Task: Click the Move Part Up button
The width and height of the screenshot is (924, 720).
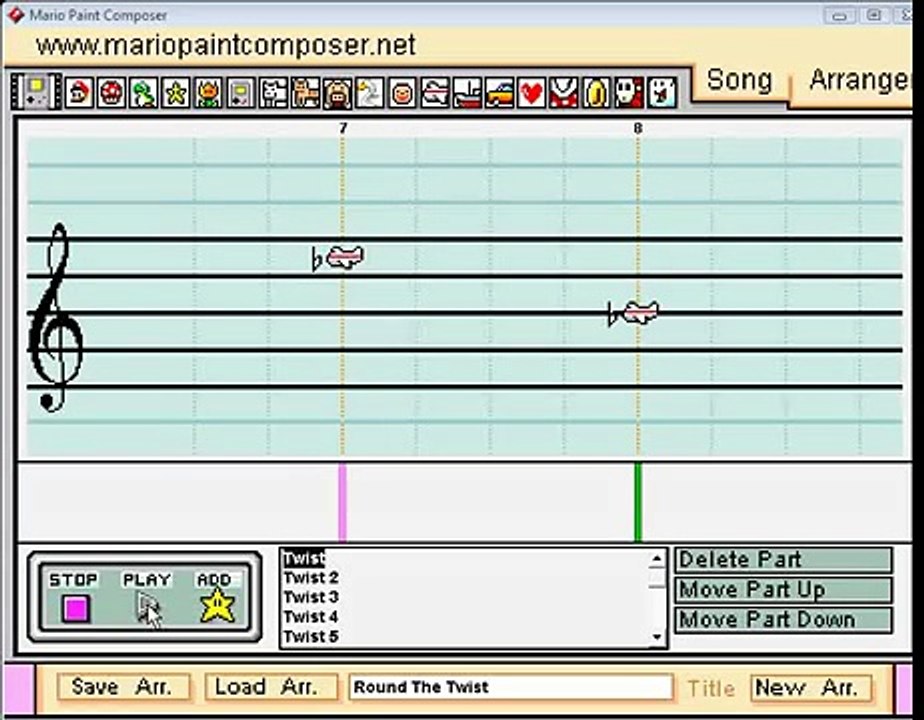Action: point(783,590)
